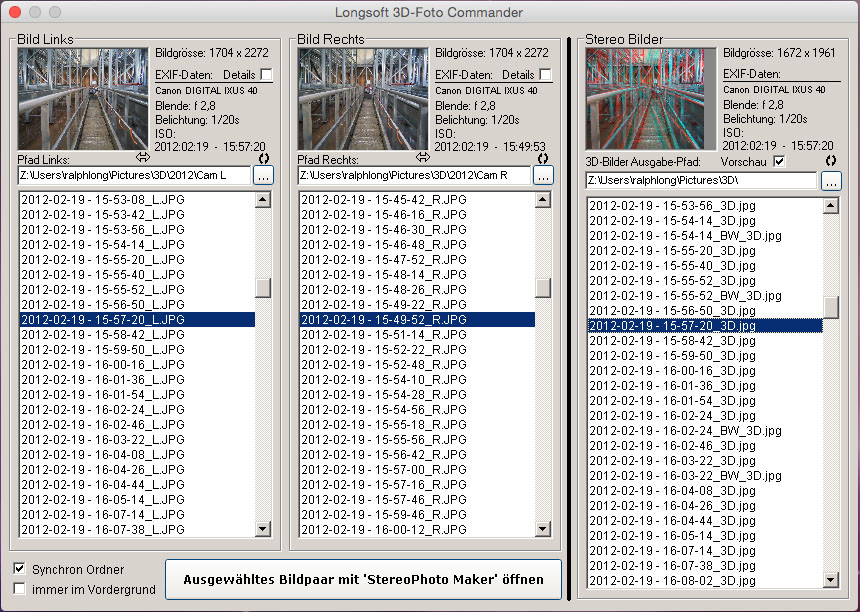860x612 pixels.
Task: Click the swap arrows icon under Bild Links thumbnail
Action: pos(143,157)
